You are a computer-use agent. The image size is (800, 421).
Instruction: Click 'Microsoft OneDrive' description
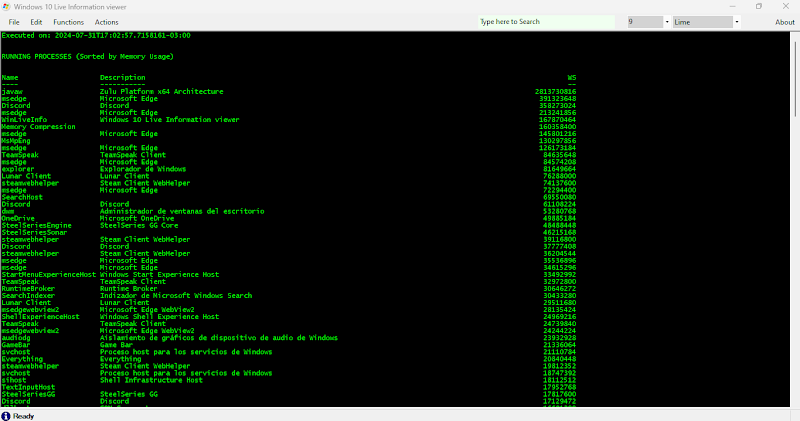pyautogui.click(x=137, y=218)
